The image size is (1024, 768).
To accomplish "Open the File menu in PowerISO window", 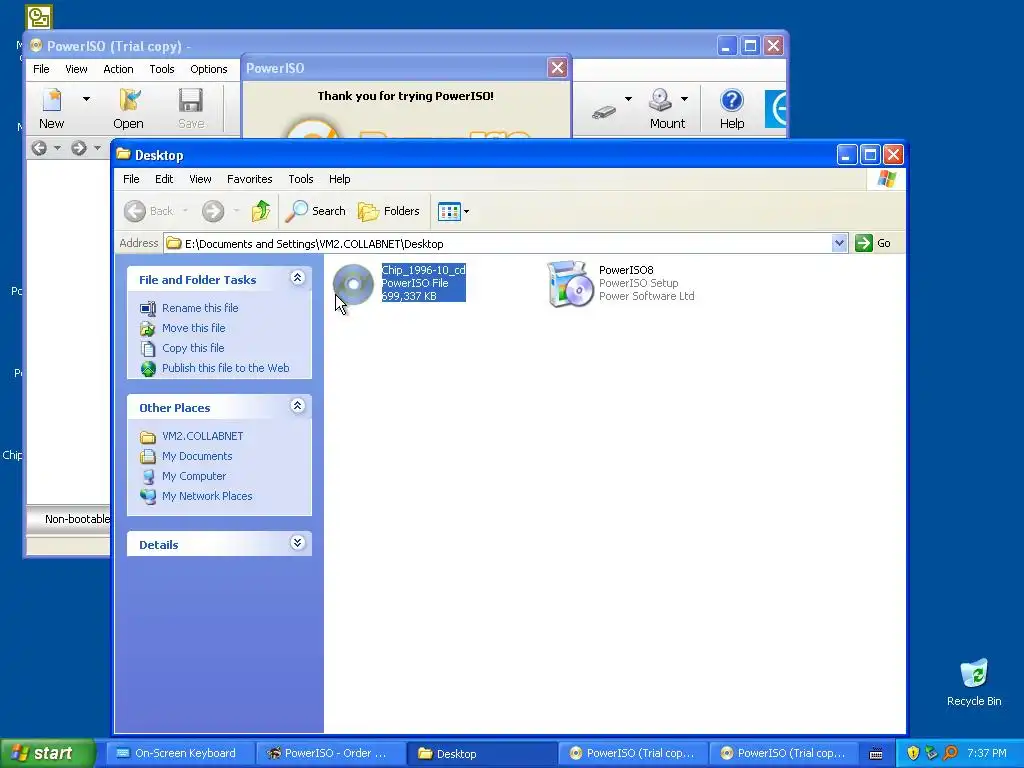I will coord(41,69).
